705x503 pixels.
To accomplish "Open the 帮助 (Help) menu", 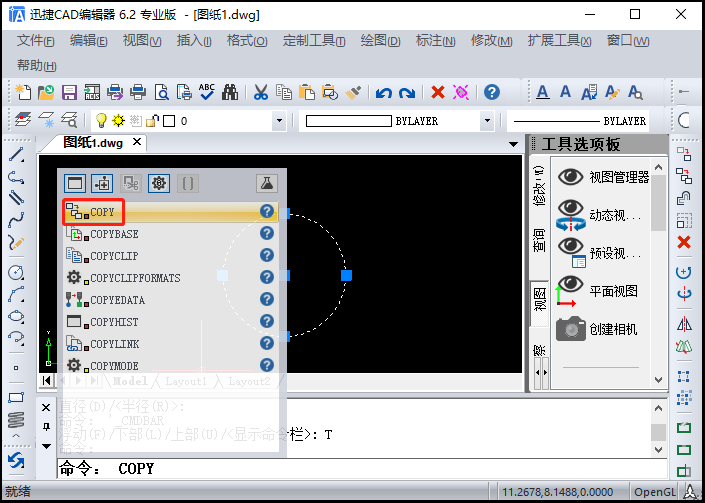I will point(37,66).
